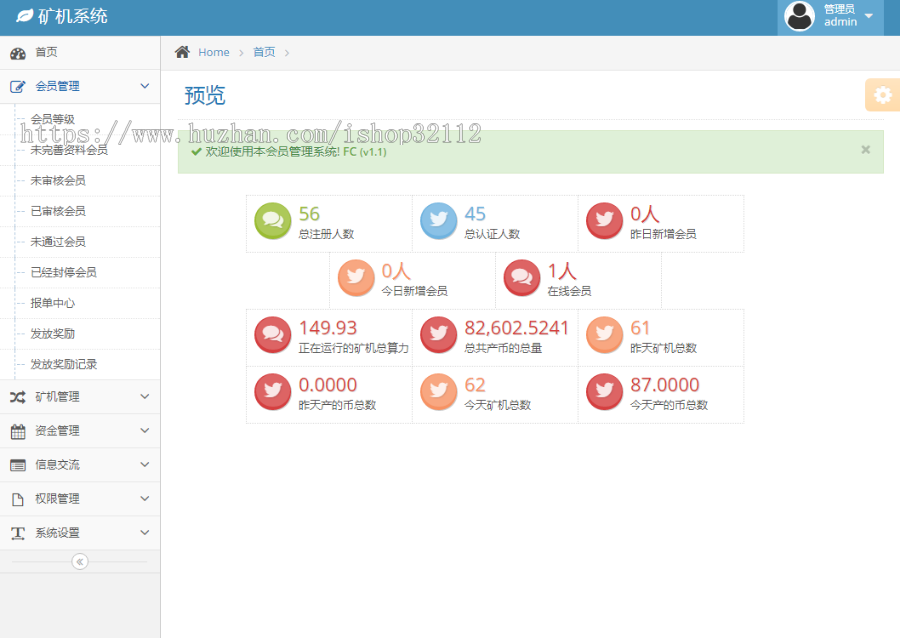
Task: Click orange bird icon for 今天矿机总数
Action: (439, 392)
